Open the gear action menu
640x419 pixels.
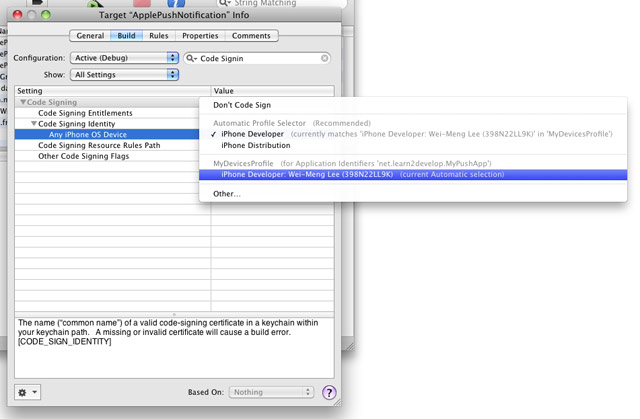pos(28,392)
